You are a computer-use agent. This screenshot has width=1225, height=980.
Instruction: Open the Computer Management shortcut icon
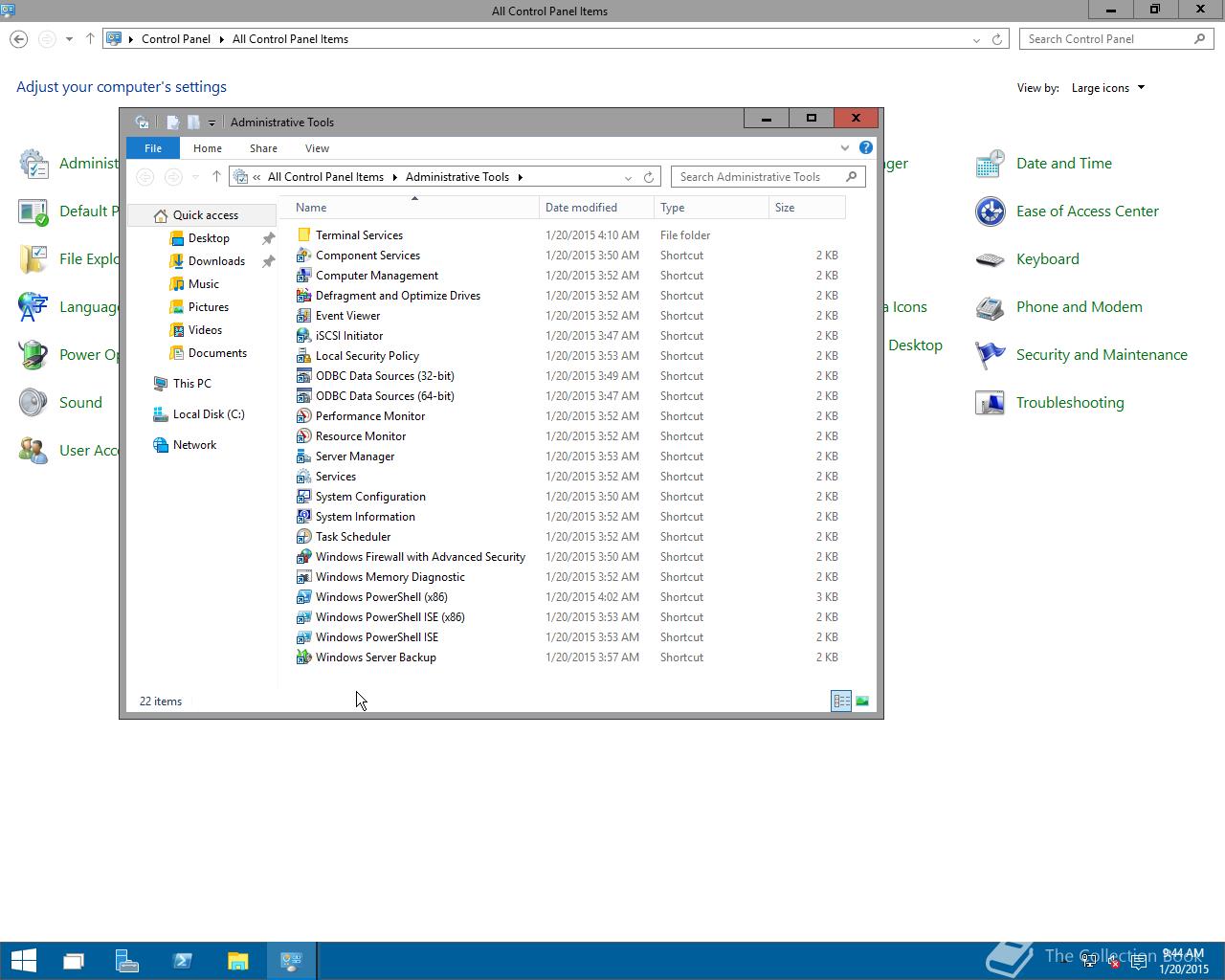(303, 276)
